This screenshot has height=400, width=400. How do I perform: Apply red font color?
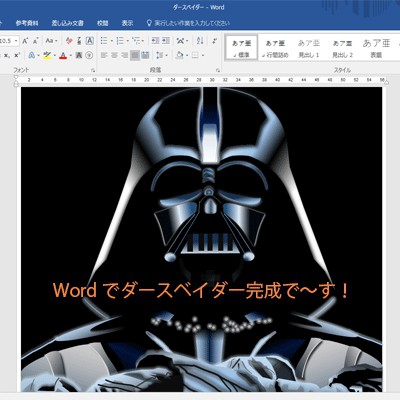pyautogui.click(x=63, y=55)
